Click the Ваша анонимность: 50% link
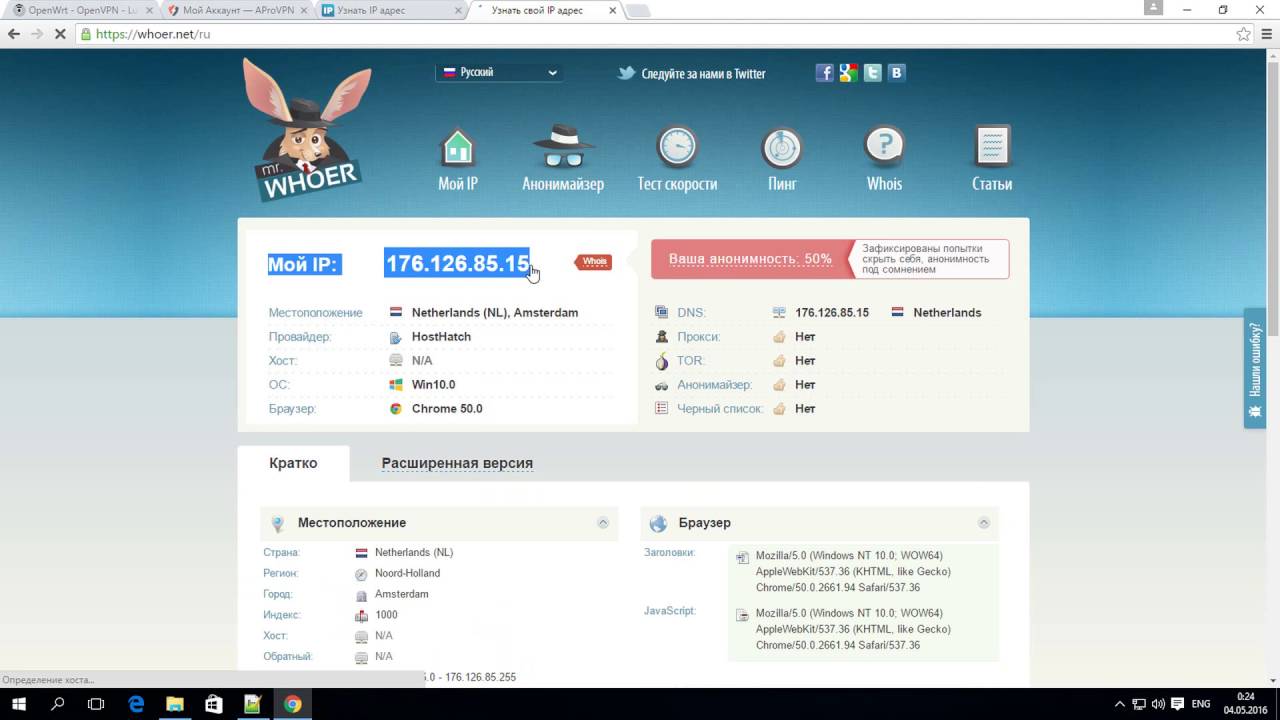This screenshot has width=1280, height=720. (750, 259)
